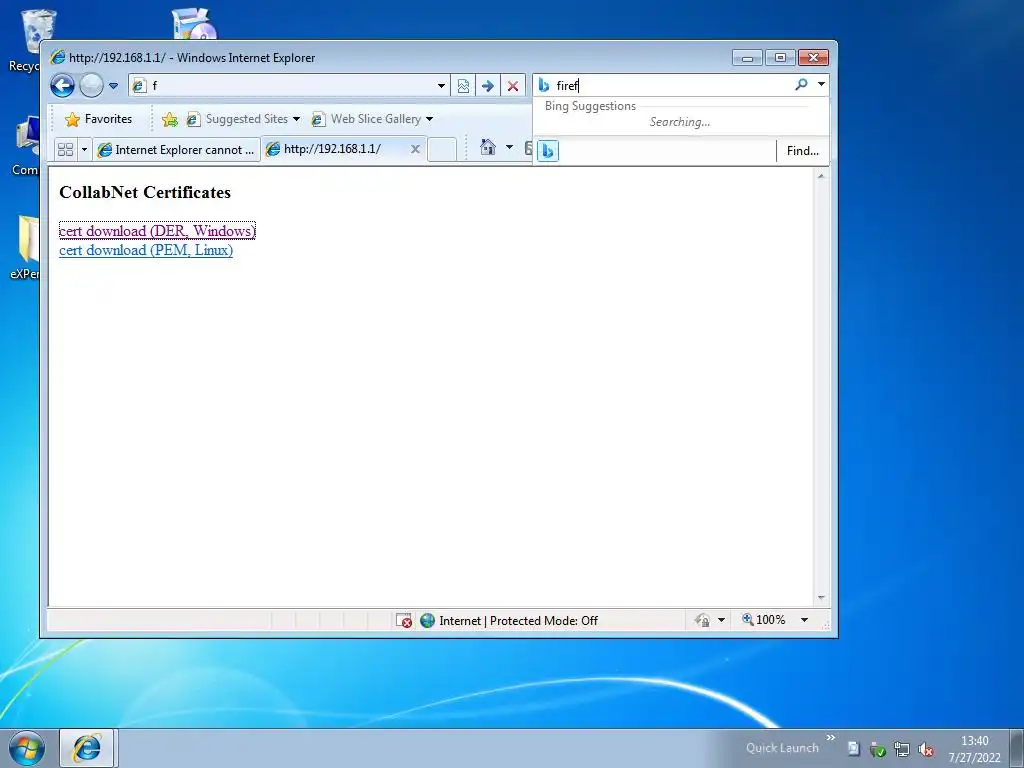Click the Home page icon
This screenshot has width=1024, height=768.
(488, 147)
